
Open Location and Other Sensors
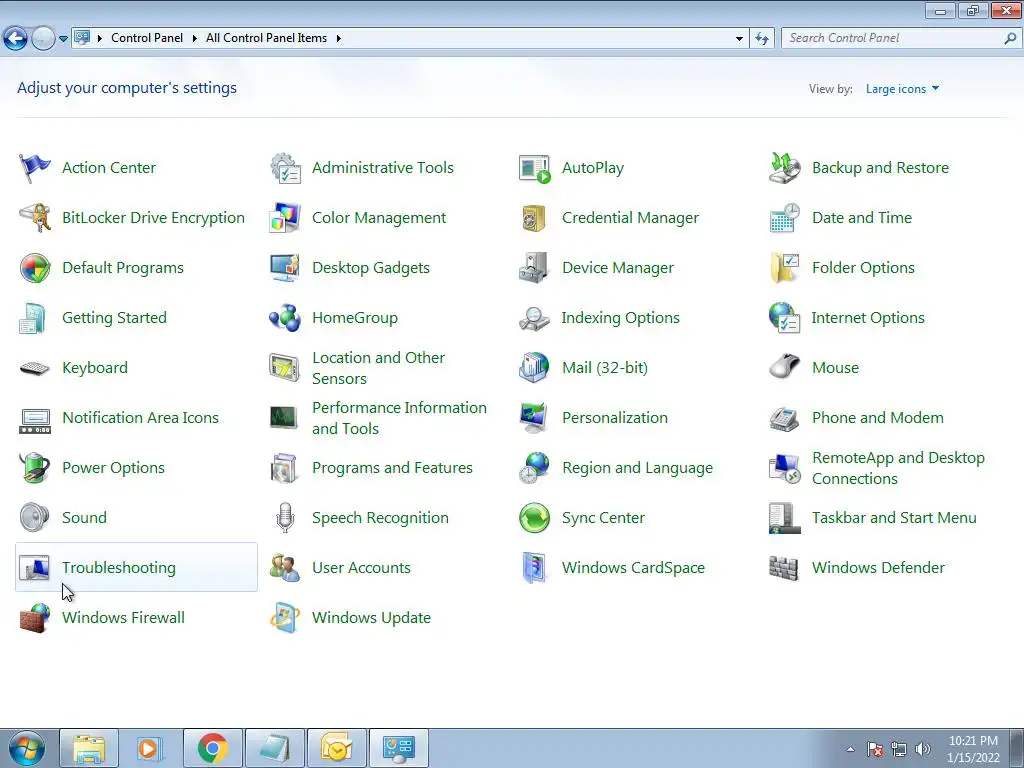click(379, 368)
